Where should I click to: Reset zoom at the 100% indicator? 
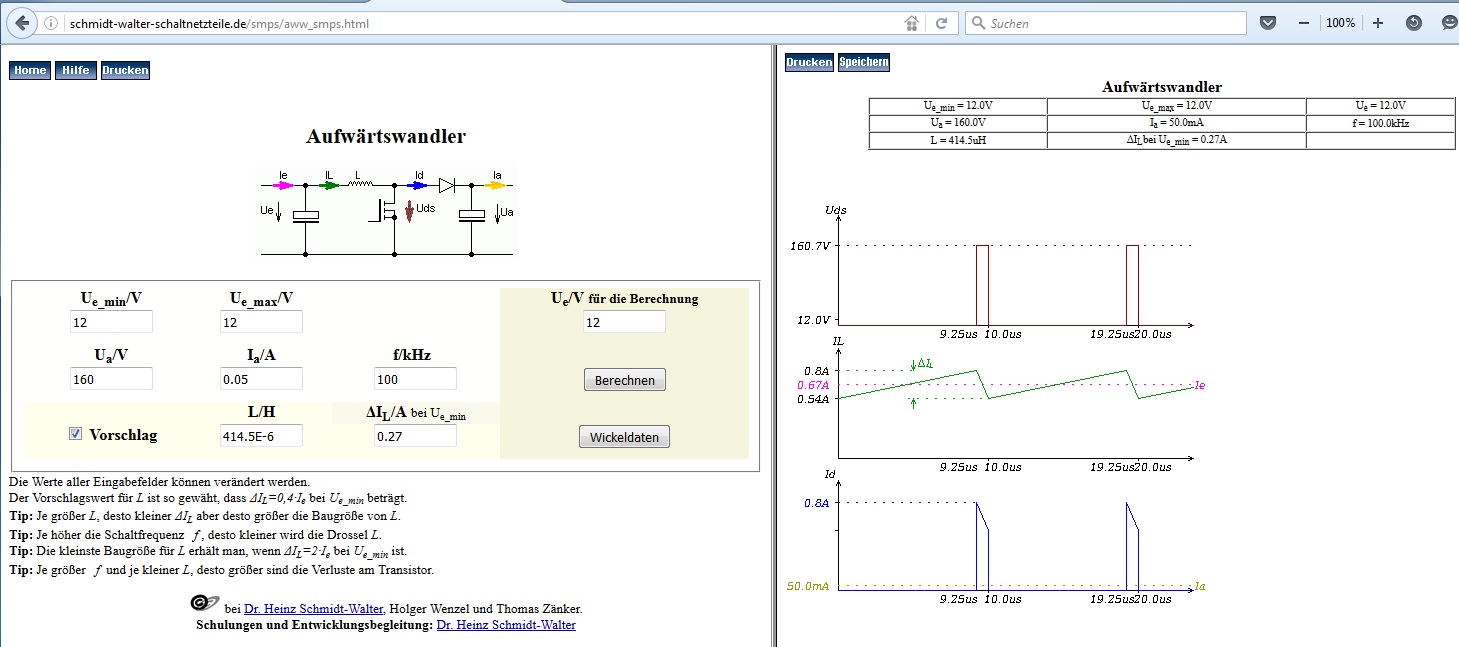[1341, 23]
